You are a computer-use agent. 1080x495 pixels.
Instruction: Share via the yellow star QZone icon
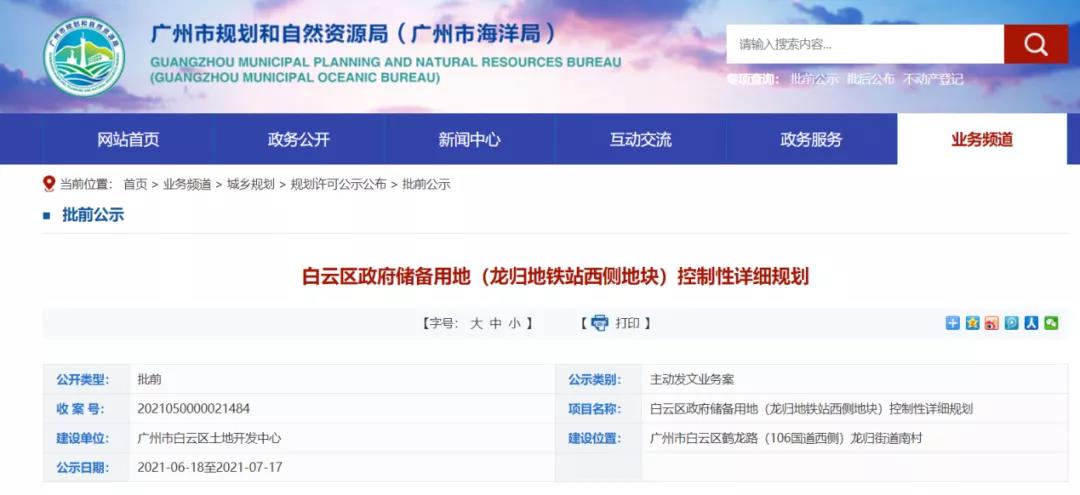tap(972, 323)
